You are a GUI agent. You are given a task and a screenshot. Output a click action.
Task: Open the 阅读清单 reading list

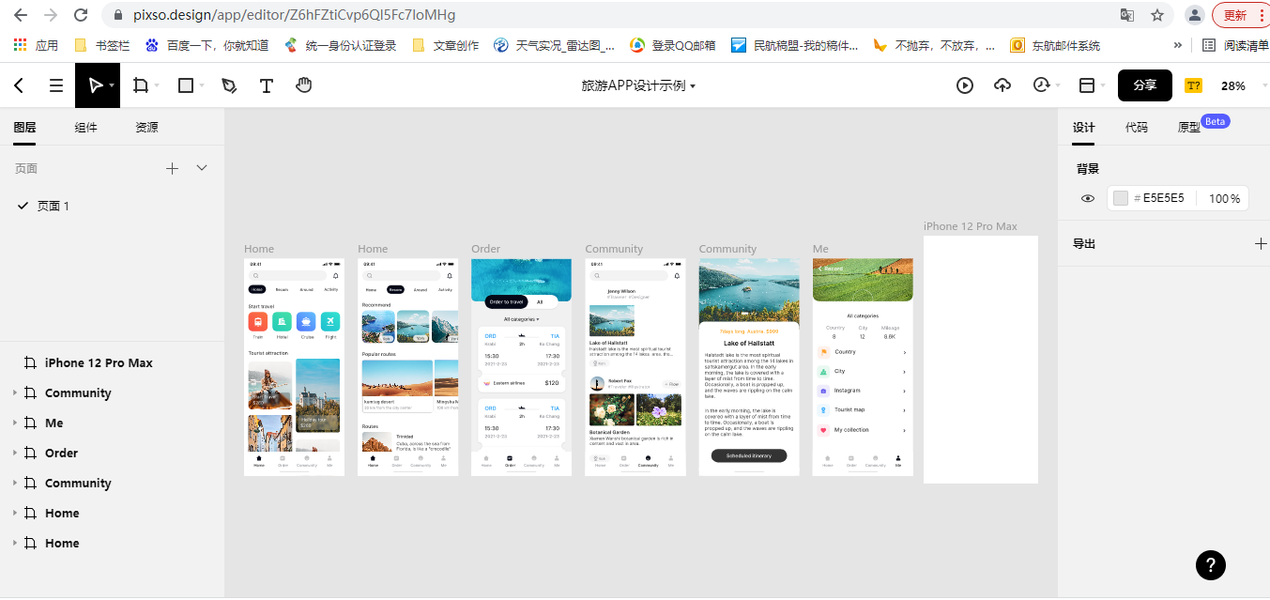(1235, 45)
